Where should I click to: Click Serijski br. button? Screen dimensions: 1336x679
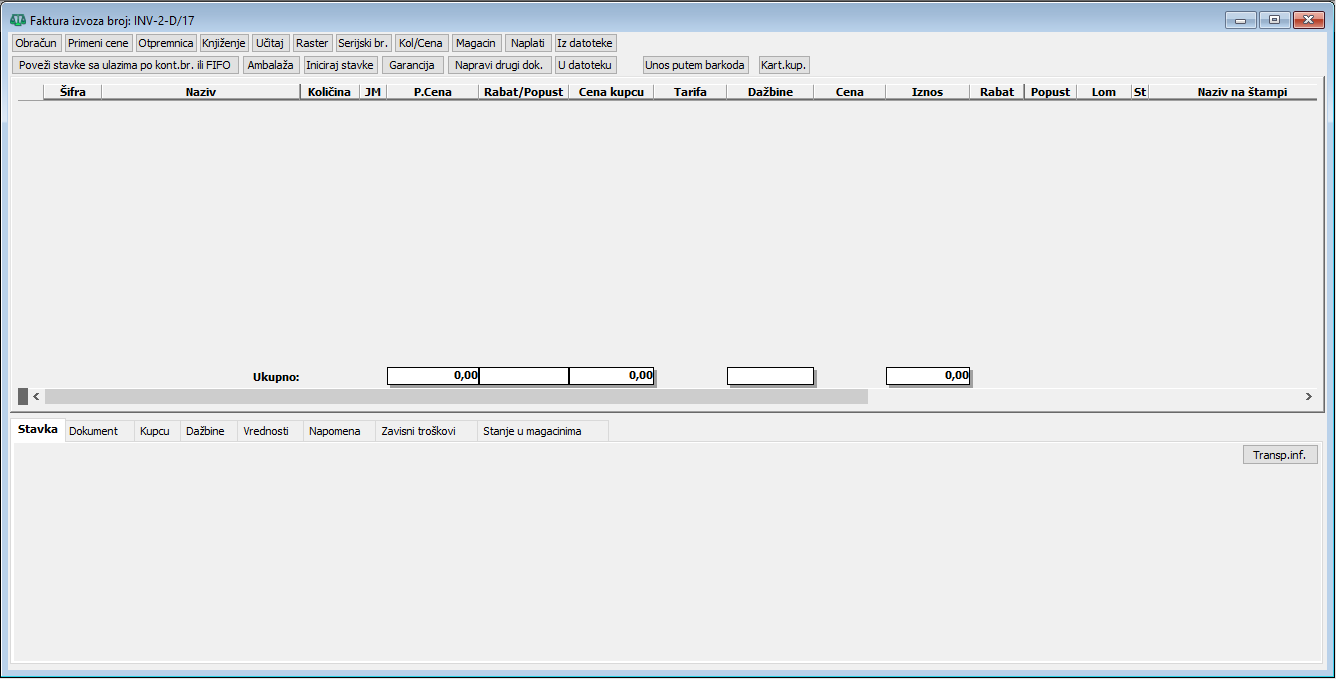point(363,43)
